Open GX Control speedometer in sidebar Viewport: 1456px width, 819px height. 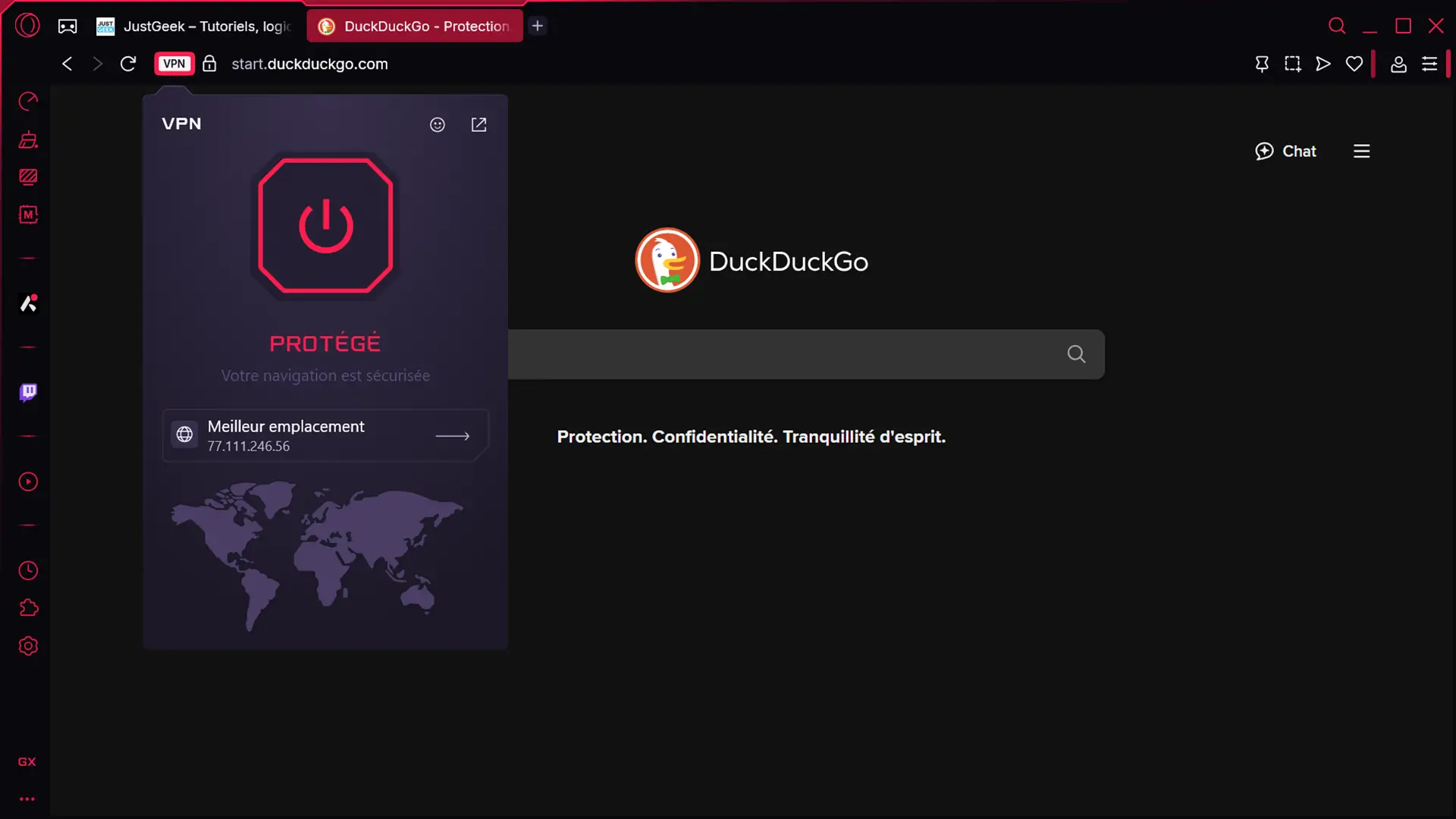(x=28, y=102)
